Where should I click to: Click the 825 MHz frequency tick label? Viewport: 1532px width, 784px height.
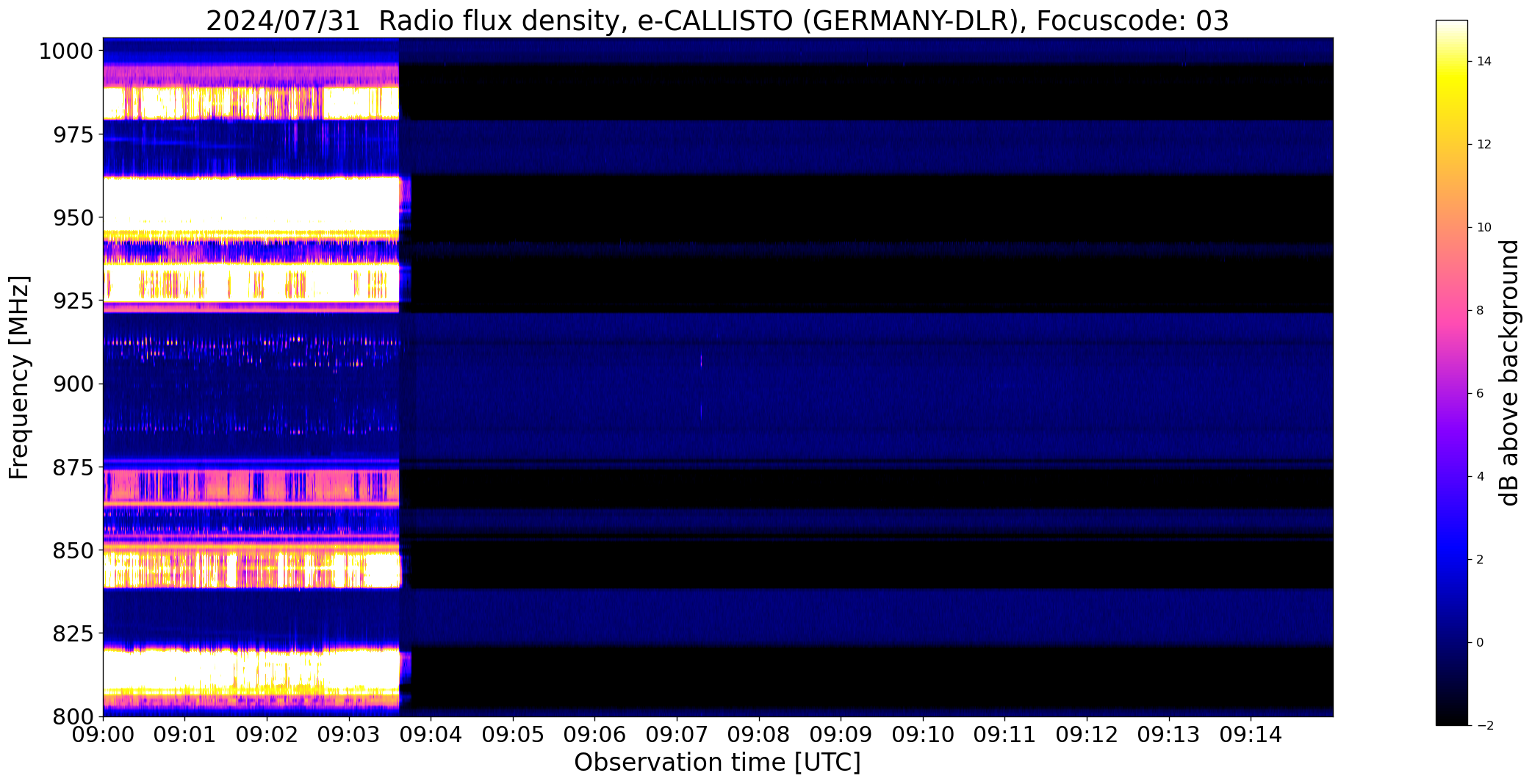(73, 633)
